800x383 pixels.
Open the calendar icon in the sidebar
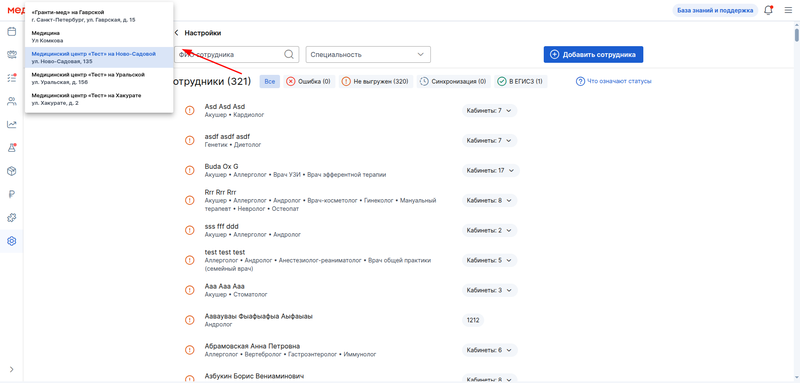click(x=11, y=32)
